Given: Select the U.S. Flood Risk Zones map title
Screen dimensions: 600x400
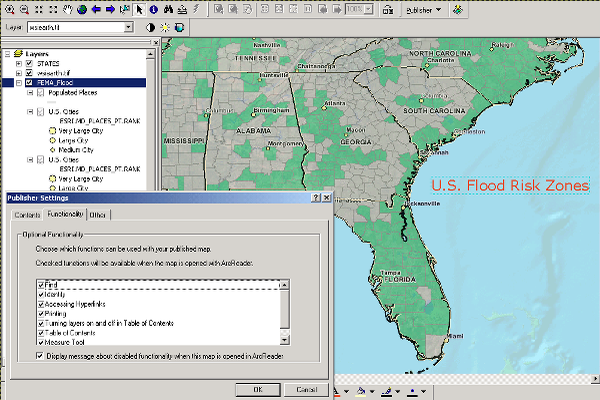Looking at the screenshot, I should coord(510,186).
